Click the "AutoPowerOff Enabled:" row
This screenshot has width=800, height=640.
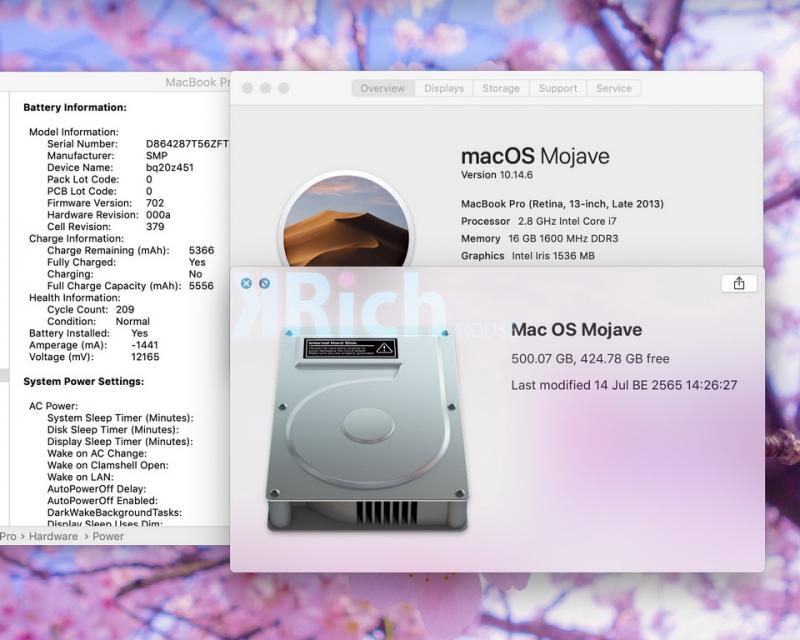tap(103, 501)
